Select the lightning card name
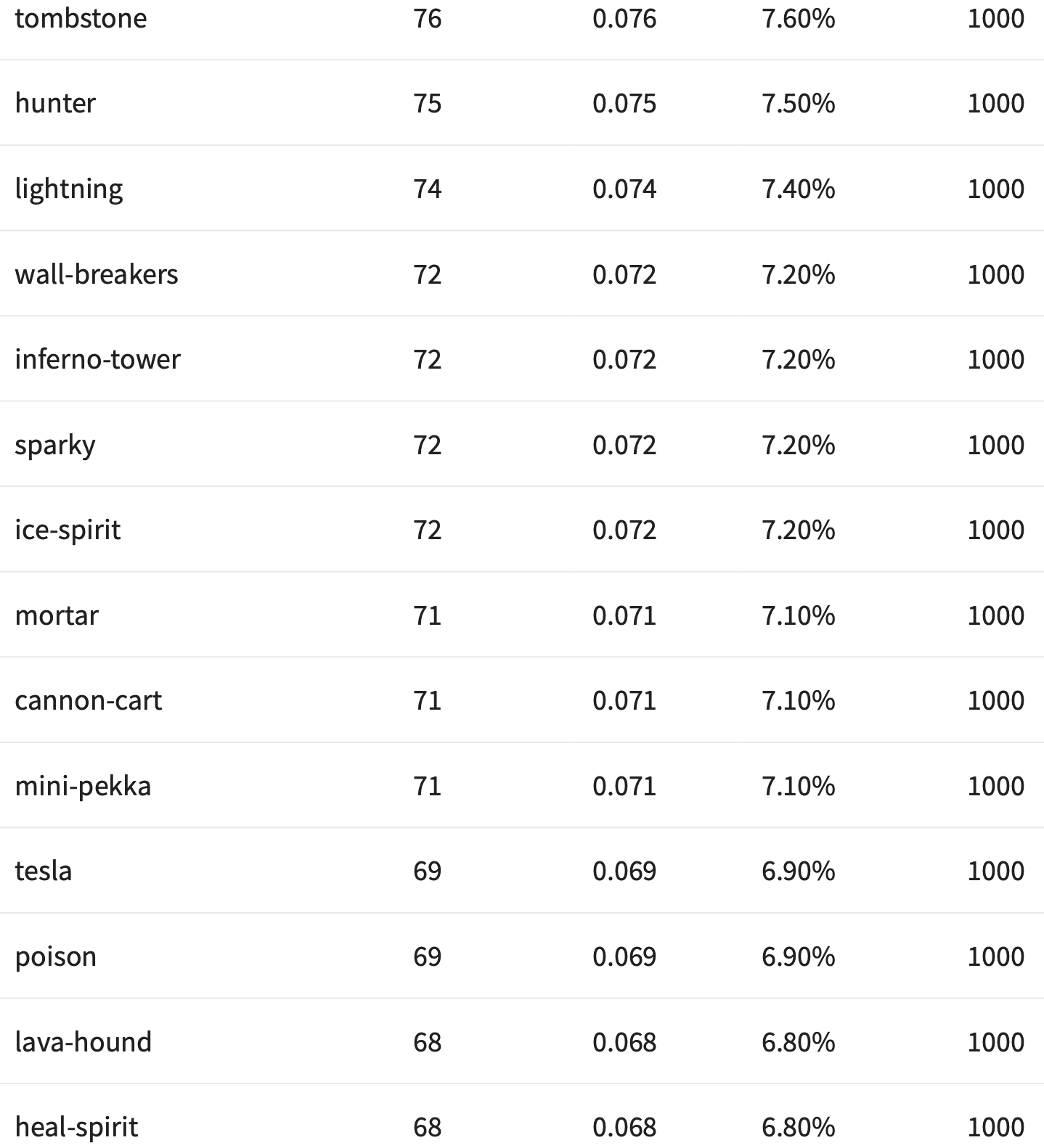 tap(69, 189)
